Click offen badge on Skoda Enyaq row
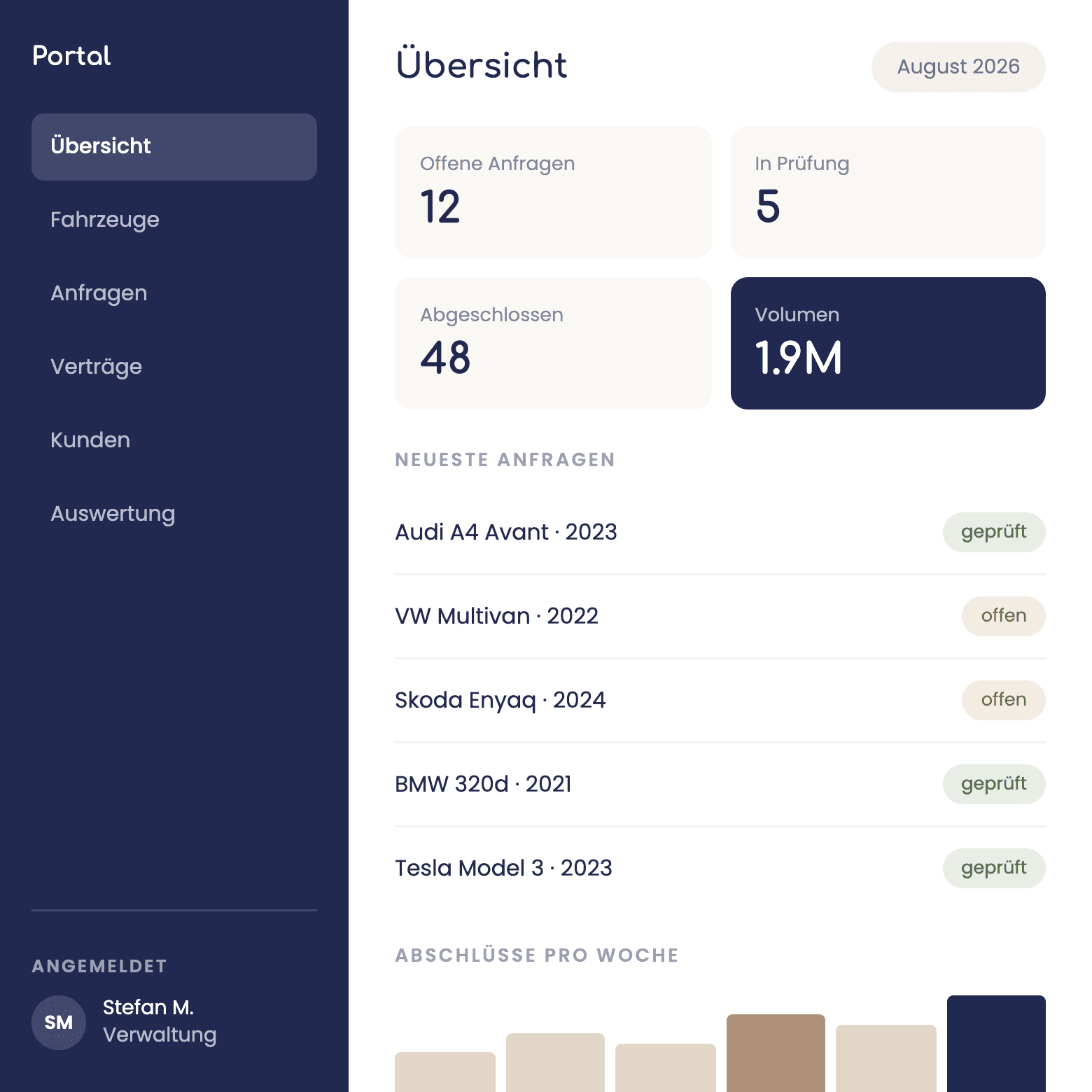The width and height of the screenshot is (1092, 1092). tap(1004, 700)
